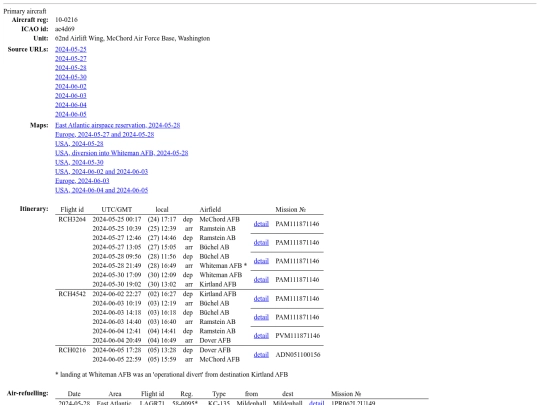Viewport: 540px width, 405px height.
Task: Open detail for Büchel to Ramstein 06-03 leg
Action: point(261,317)
